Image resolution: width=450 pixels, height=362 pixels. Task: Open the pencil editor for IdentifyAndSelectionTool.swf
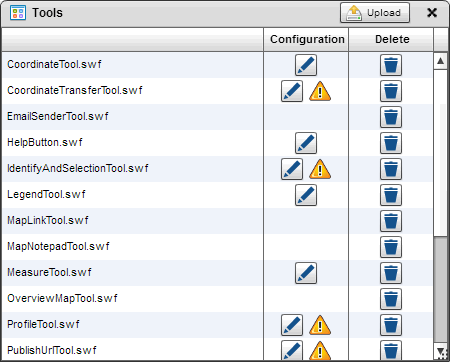point(292,169)
